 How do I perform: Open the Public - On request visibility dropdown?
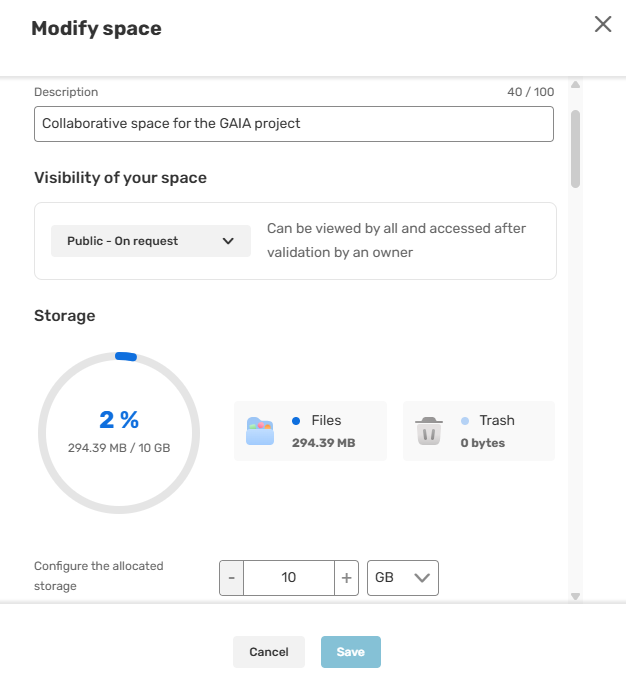coord(151,241)
